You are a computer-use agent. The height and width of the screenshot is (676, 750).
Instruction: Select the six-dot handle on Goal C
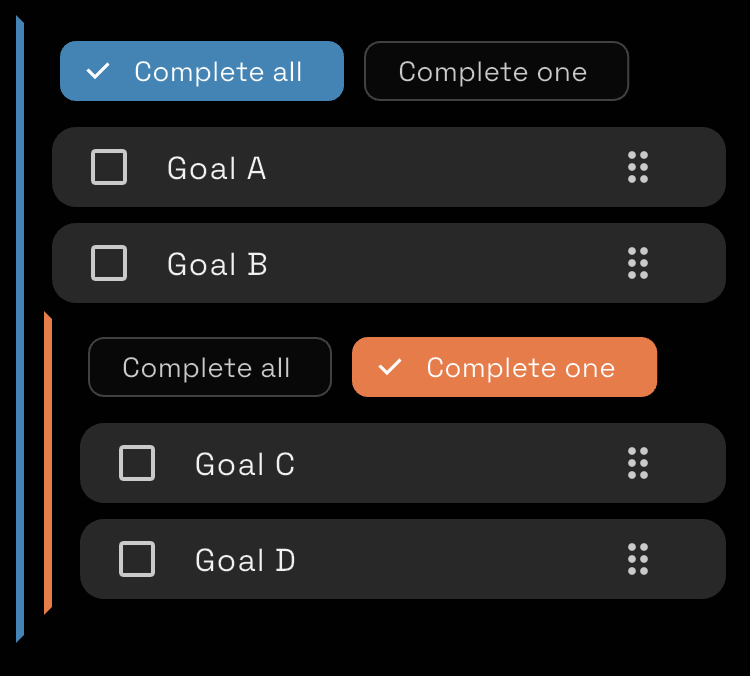(638, 463)
